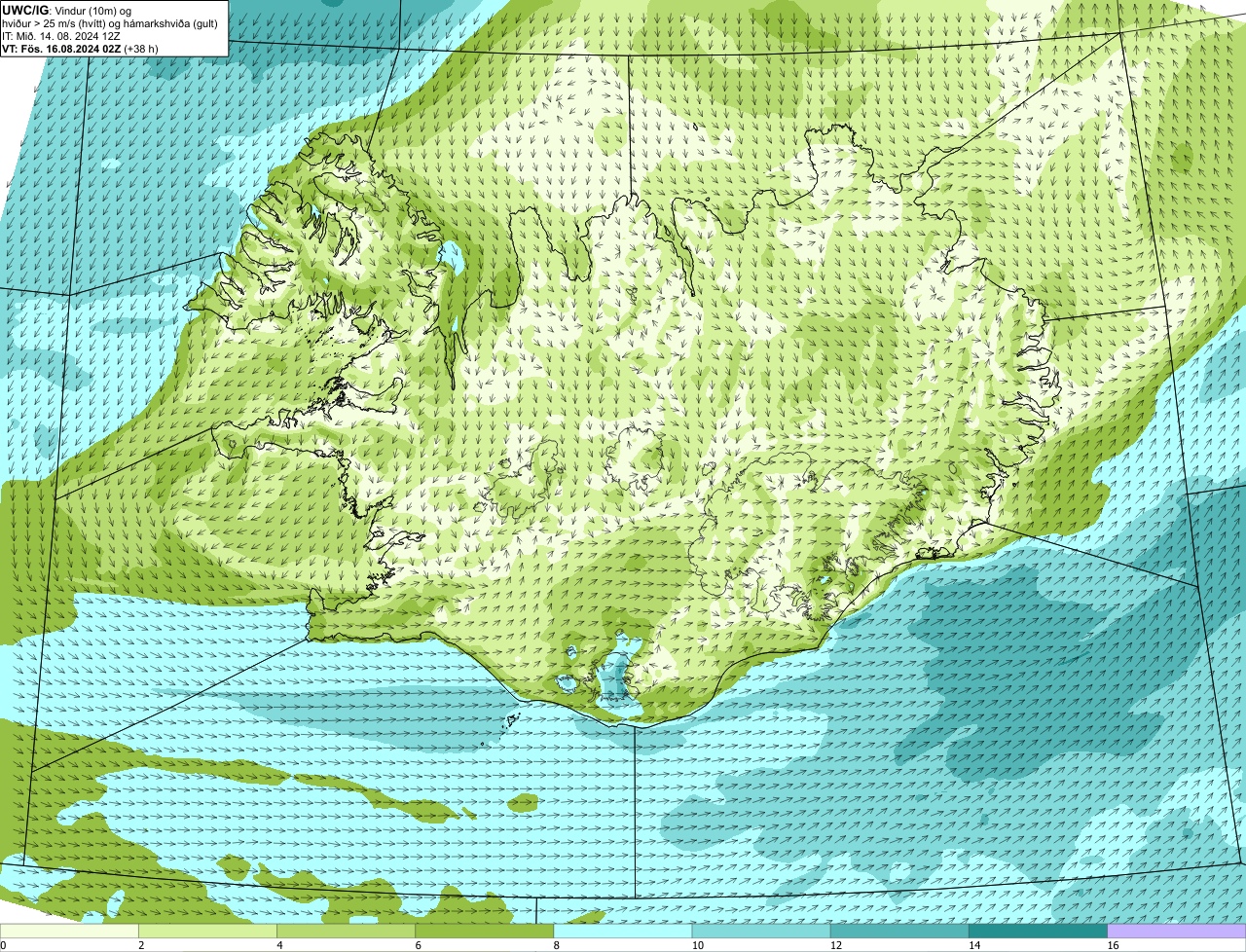Click the "14" tick label on the color scale
Screen dimensions: 1246x952
(x=973, y=945)
